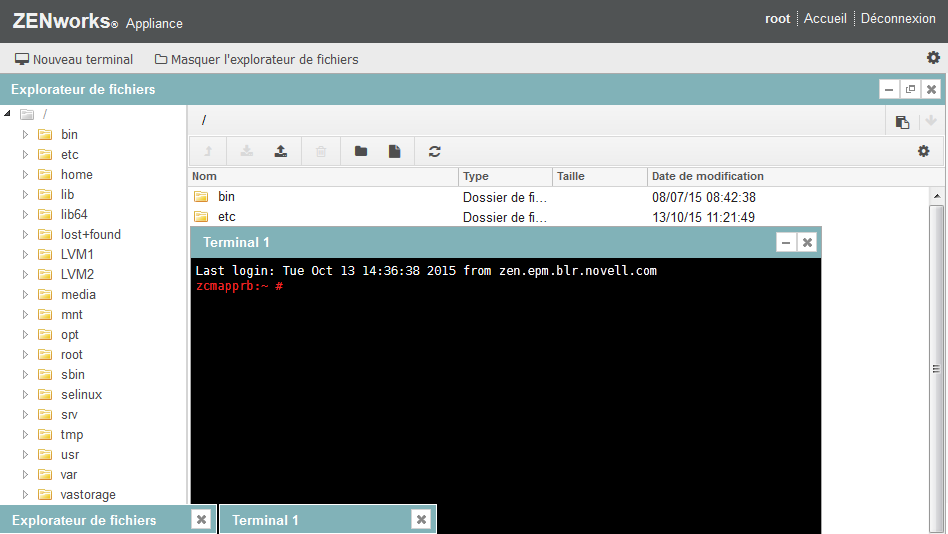Click the root user label

pos(778,19)
